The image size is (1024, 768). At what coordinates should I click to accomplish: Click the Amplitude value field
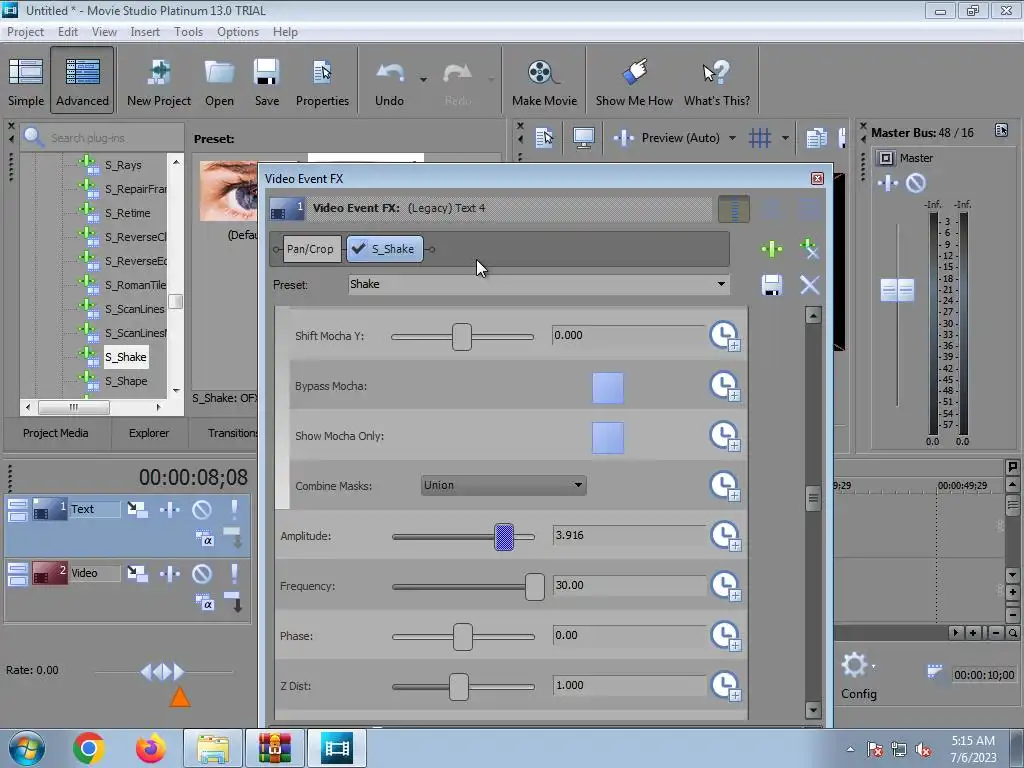coord(629,536)
